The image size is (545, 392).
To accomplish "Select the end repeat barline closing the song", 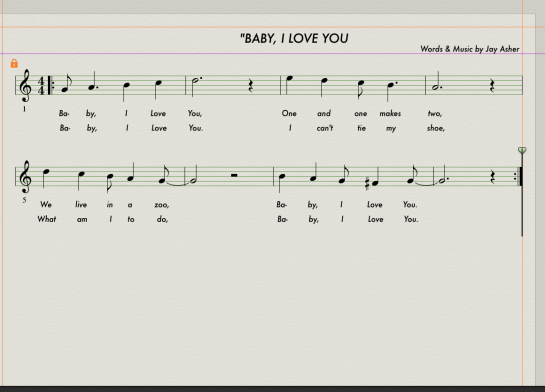I will click(x=518, y=177).
